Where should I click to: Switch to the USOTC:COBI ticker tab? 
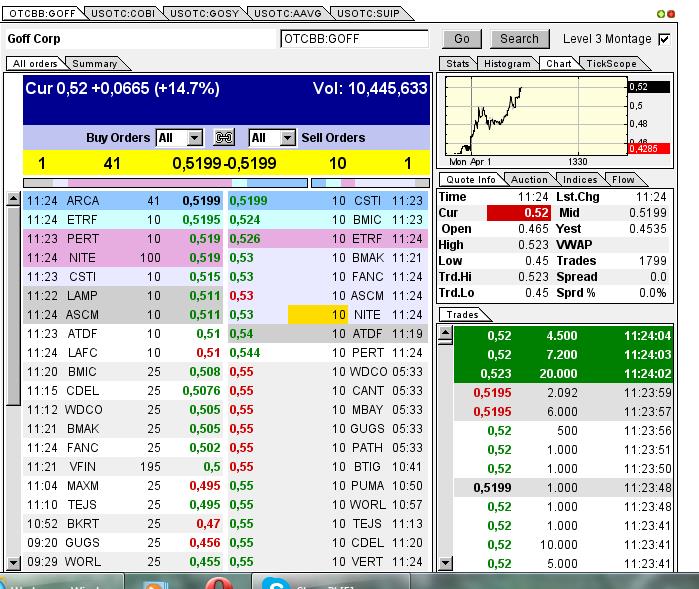click(120, 13)
